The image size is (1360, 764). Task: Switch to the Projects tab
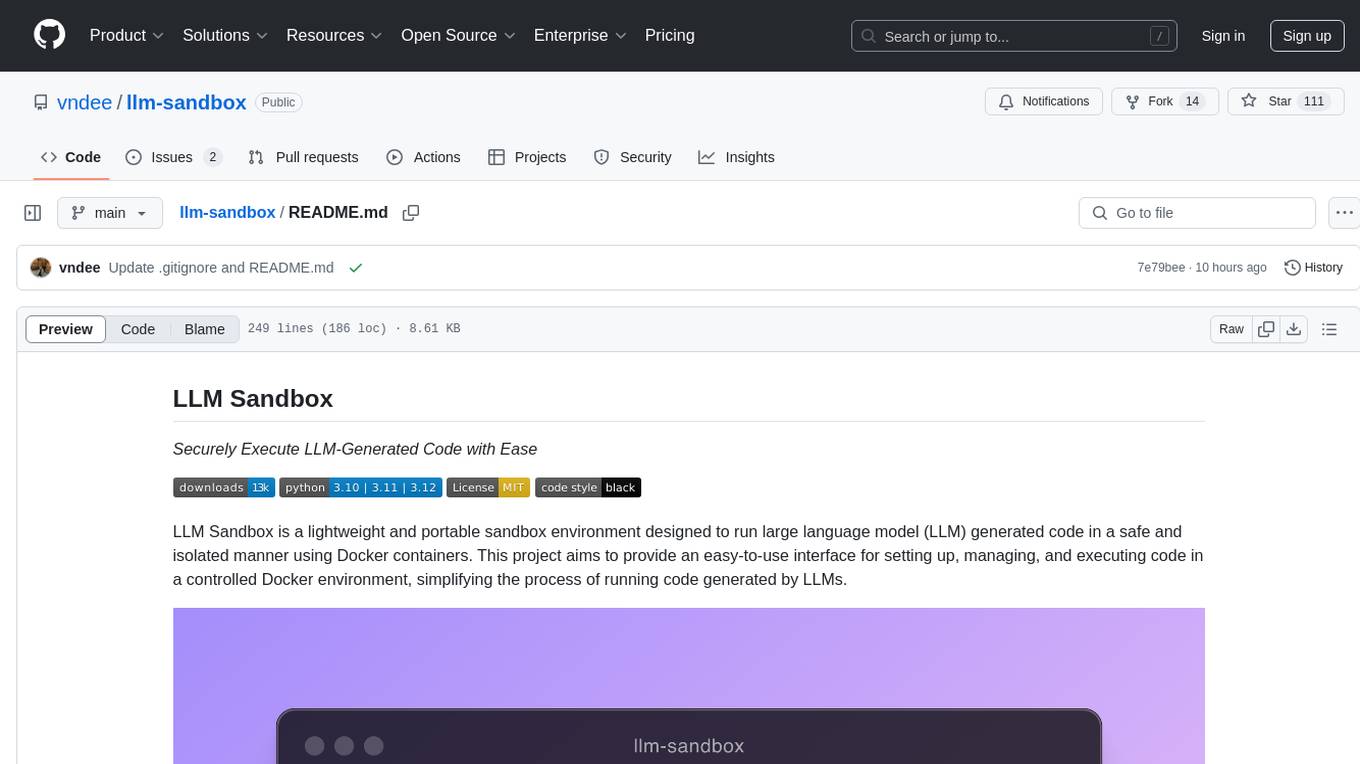(x=527, y=157)
